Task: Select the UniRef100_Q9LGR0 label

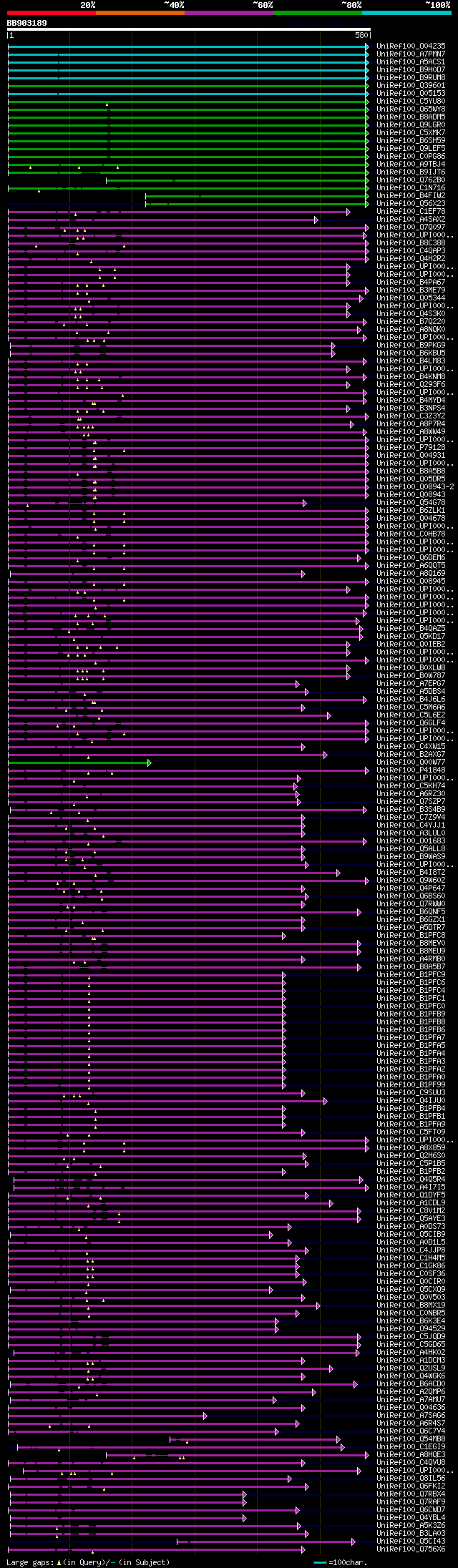Action: click(411, 124)
